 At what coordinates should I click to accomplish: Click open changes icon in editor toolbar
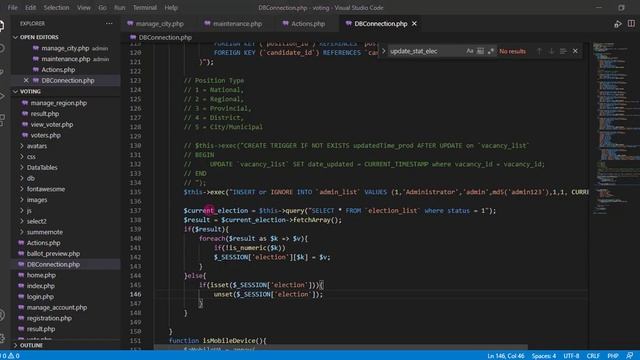pyautogui.click(x=618, y=24)
